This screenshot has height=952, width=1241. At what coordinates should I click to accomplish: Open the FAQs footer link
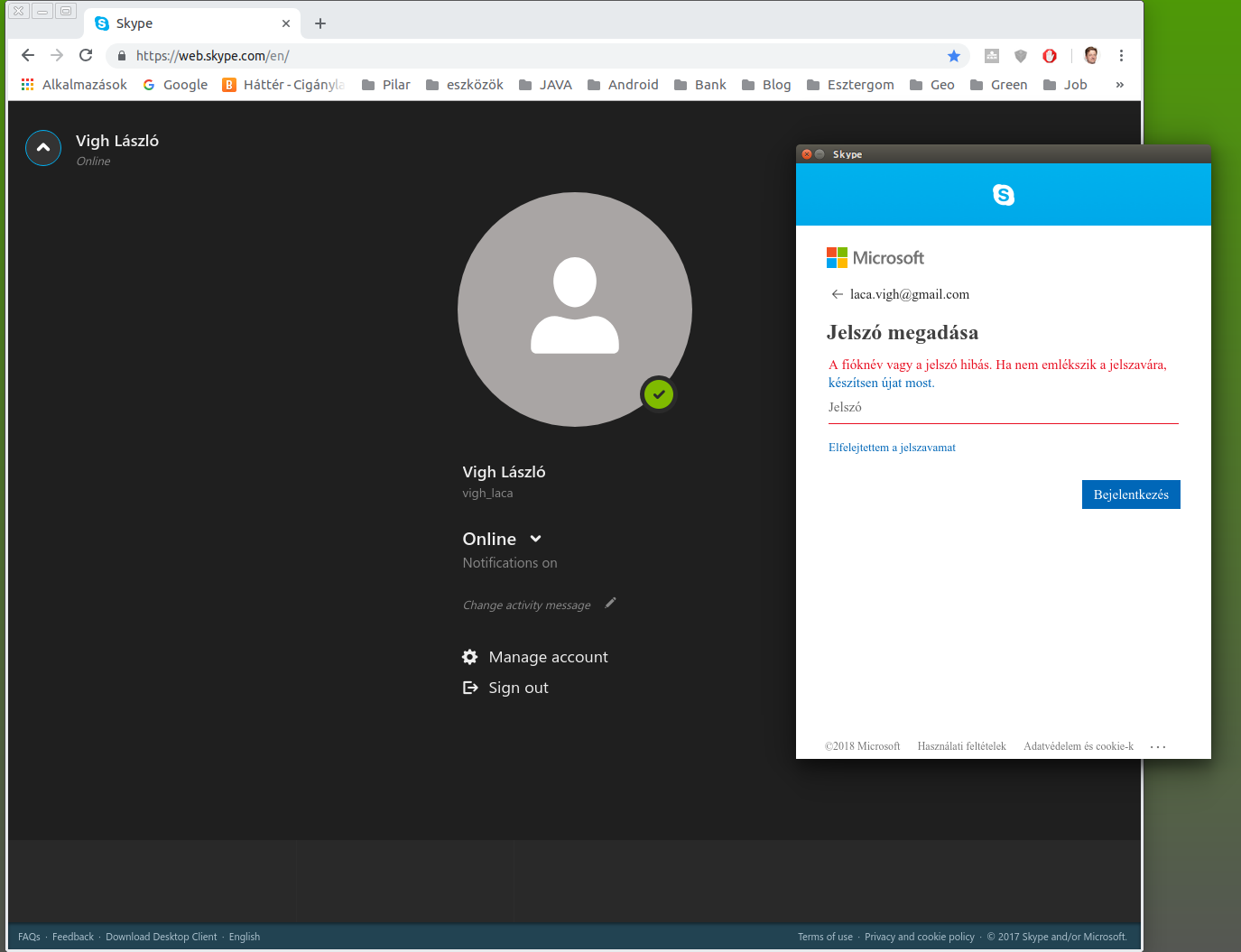coord(29,937)
